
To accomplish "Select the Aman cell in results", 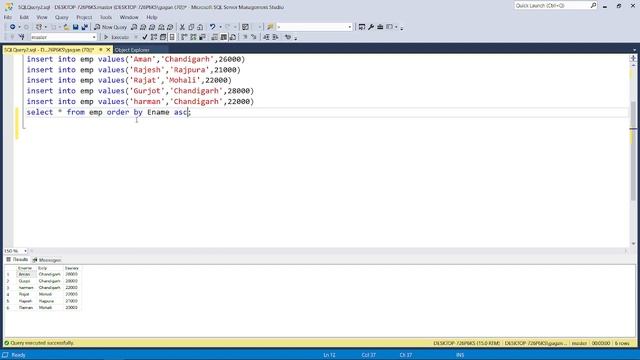I will [26, 274].
